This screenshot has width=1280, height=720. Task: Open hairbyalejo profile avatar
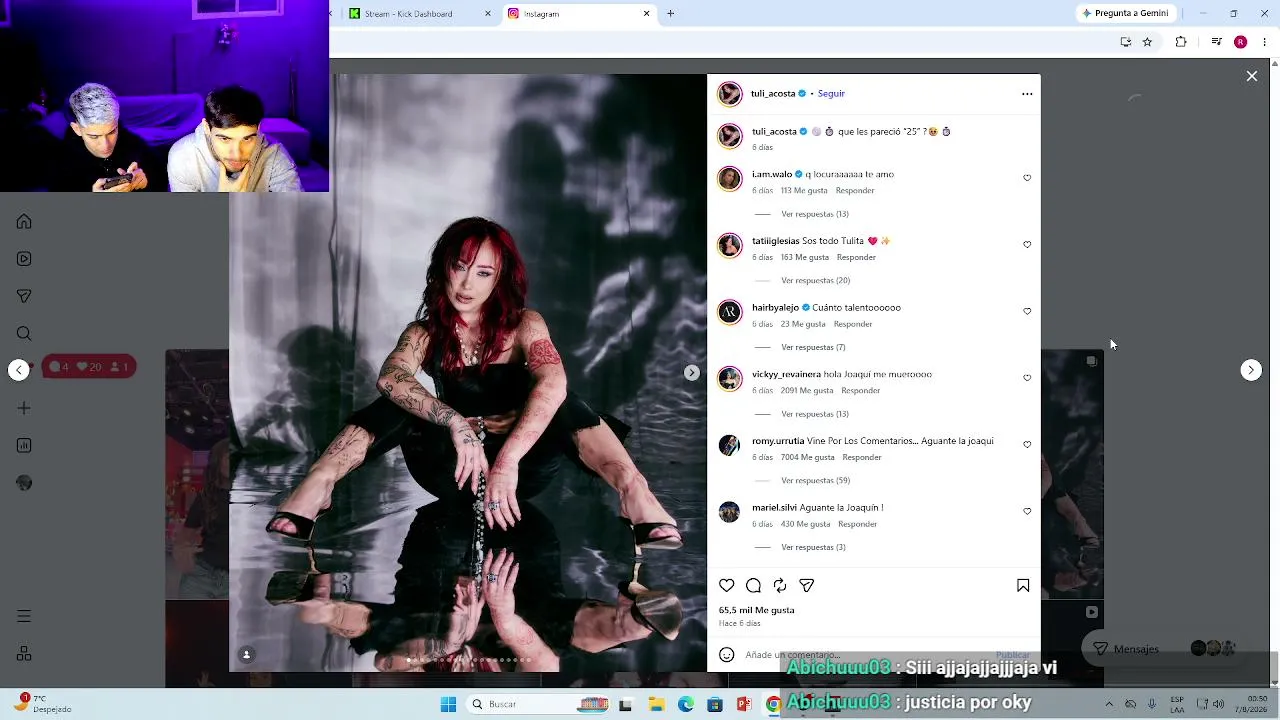[730, 312]
